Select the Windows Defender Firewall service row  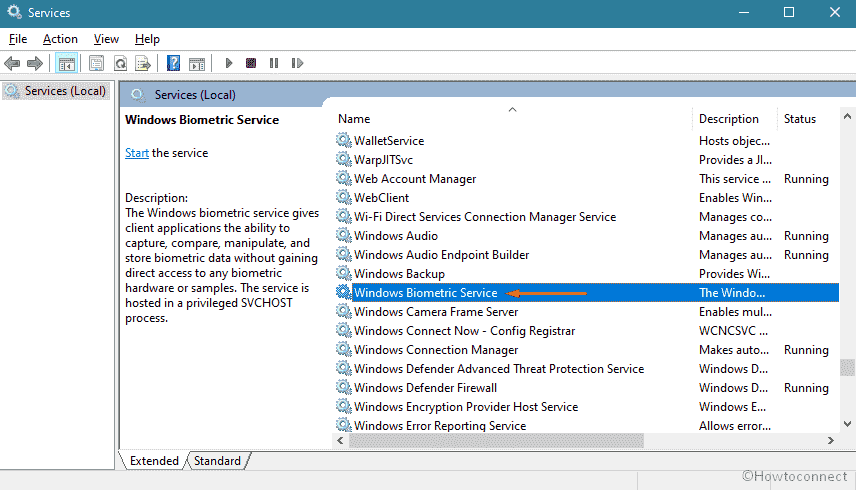tap(587, 388)
